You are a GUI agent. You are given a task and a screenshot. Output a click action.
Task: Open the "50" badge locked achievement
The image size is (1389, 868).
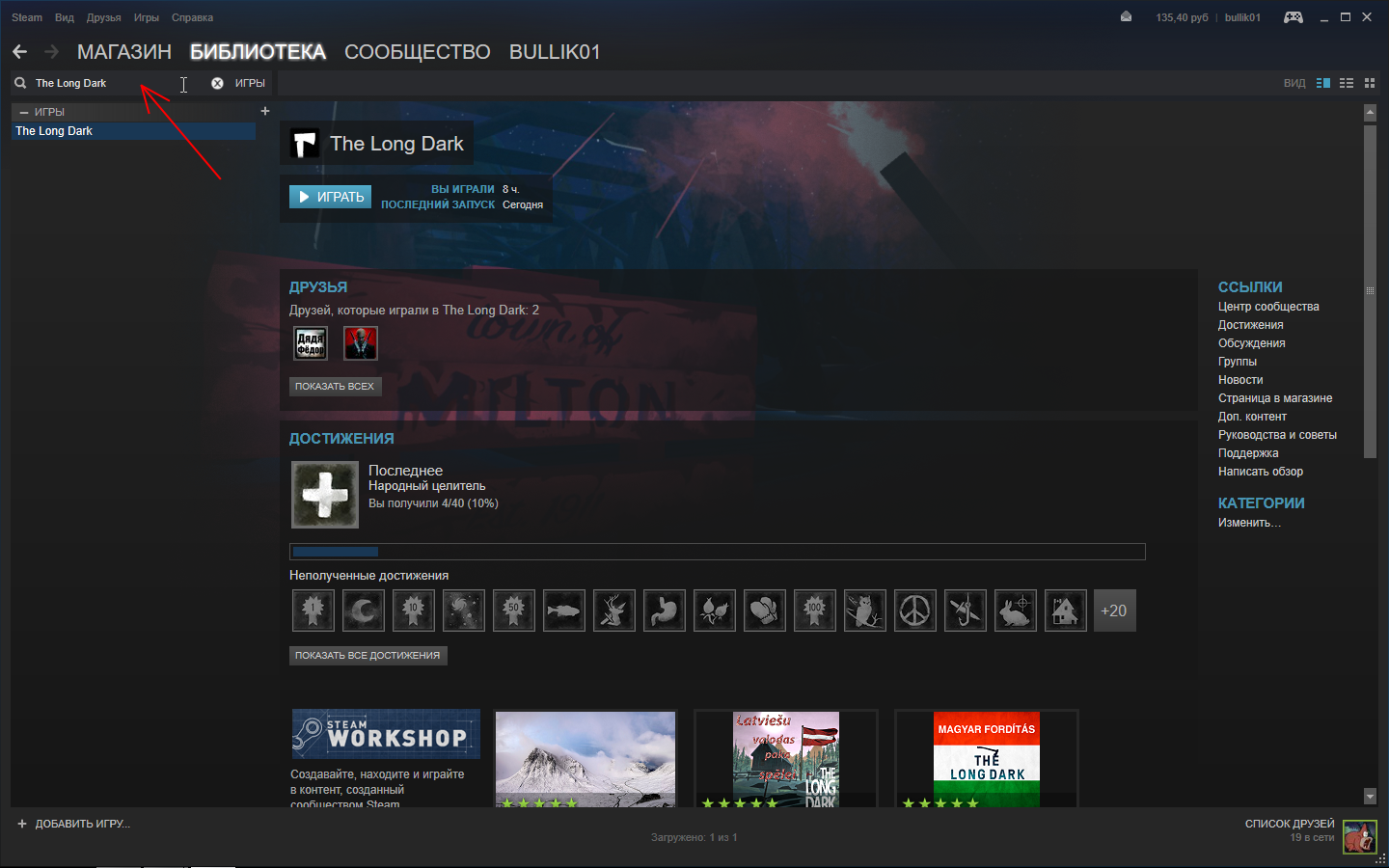[513, 610]
